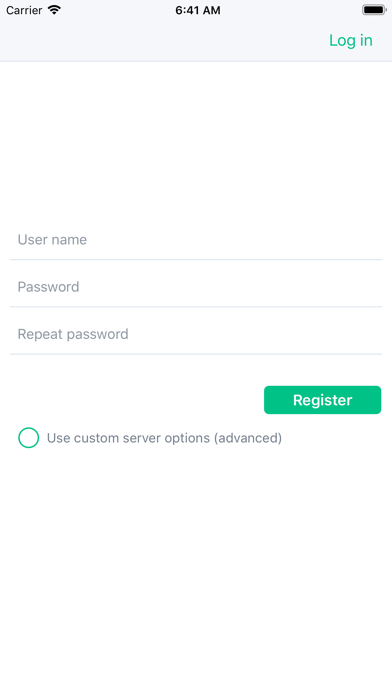Screen dimensions: 392x696
Task: Click the 'Use custom server options' label
Action: [164, 438]
